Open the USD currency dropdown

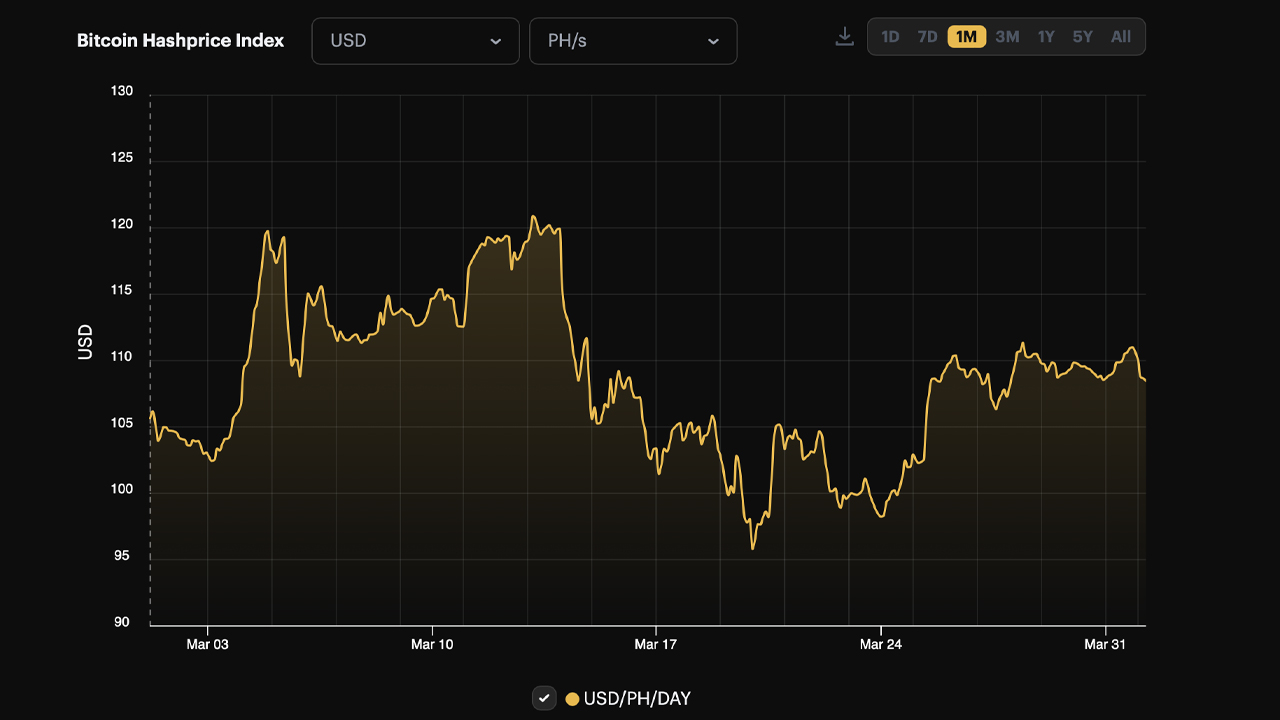coord(415,41)
